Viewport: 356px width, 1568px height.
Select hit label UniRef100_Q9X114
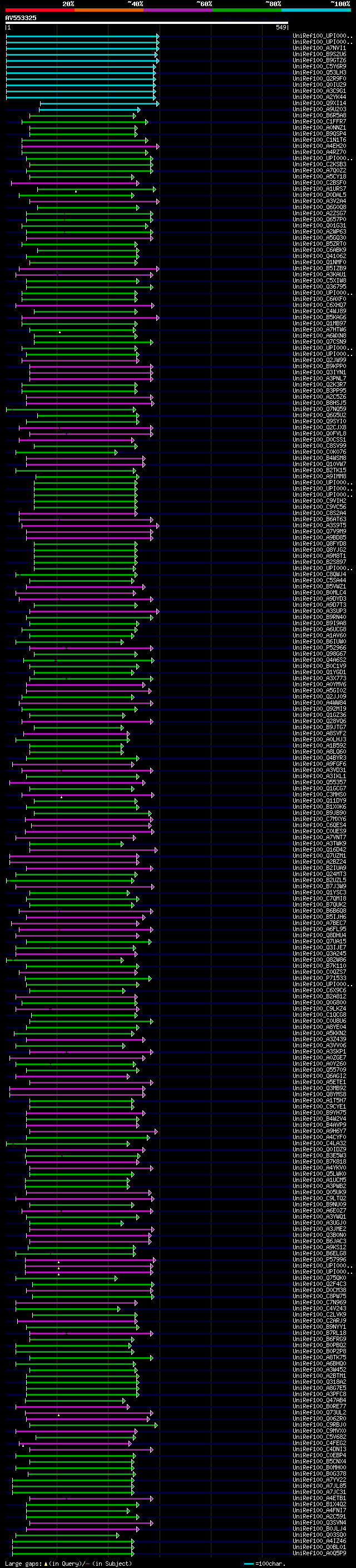[x=319, y=103]
